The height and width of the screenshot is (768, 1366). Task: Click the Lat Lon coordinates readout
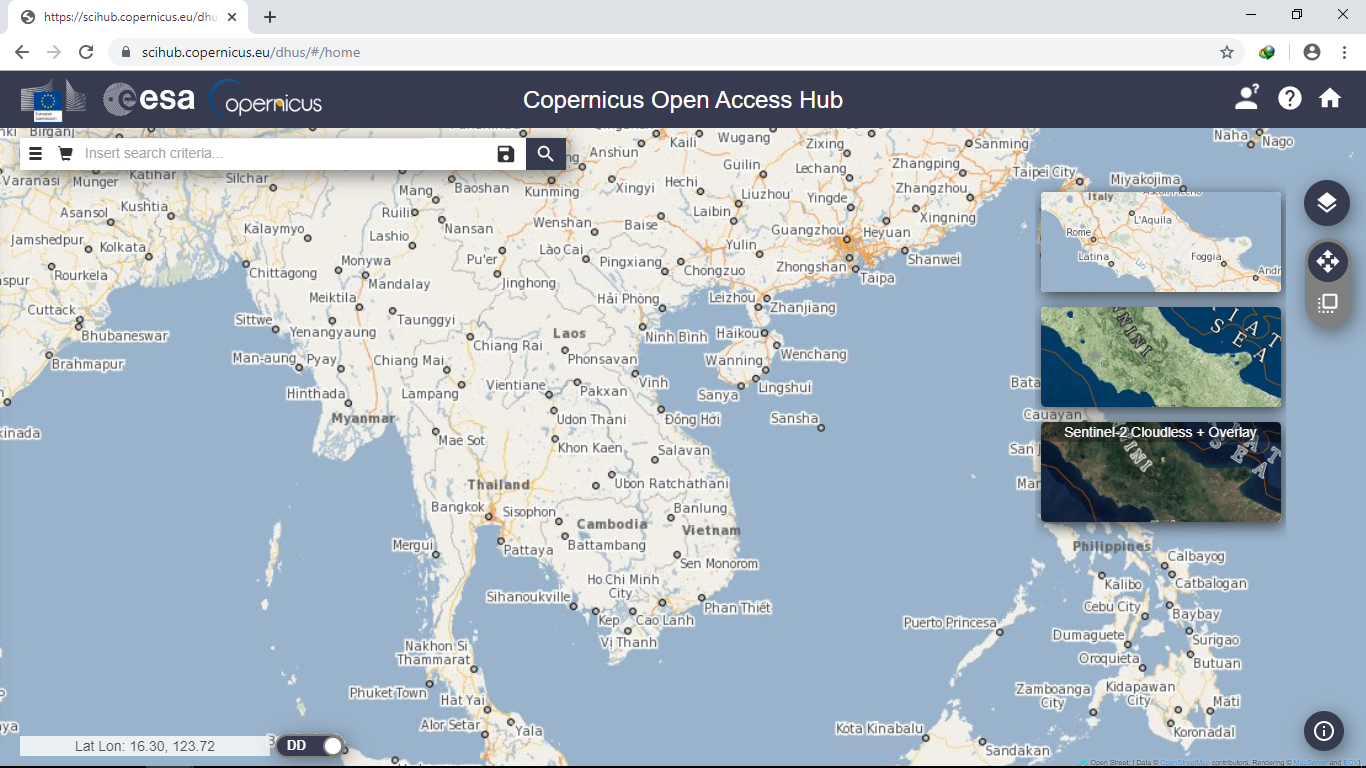(x=145, y=746)
